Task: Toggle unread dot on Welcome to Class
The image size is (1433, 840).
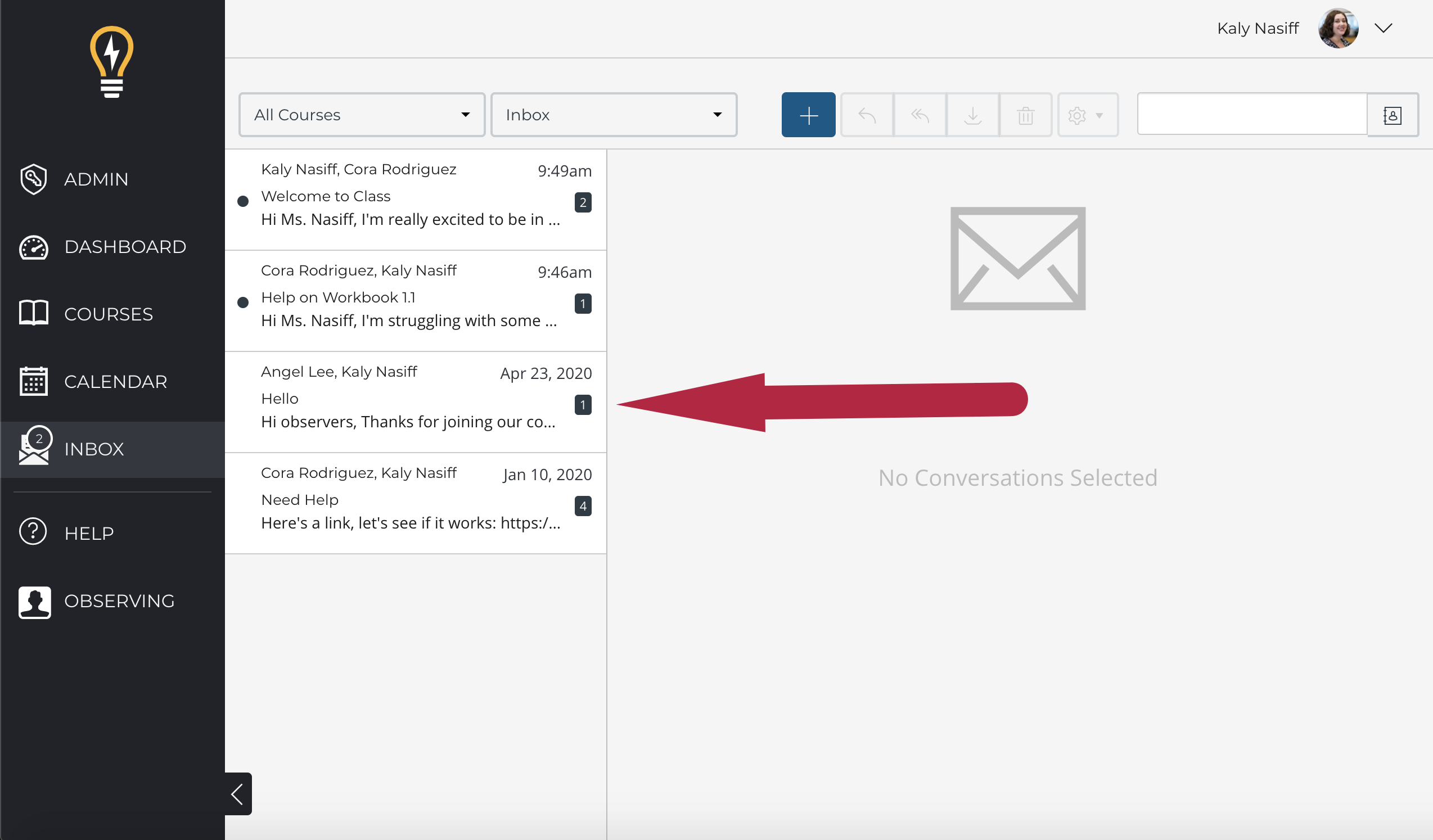Action: pyautogui.click(x=243, y=201)
